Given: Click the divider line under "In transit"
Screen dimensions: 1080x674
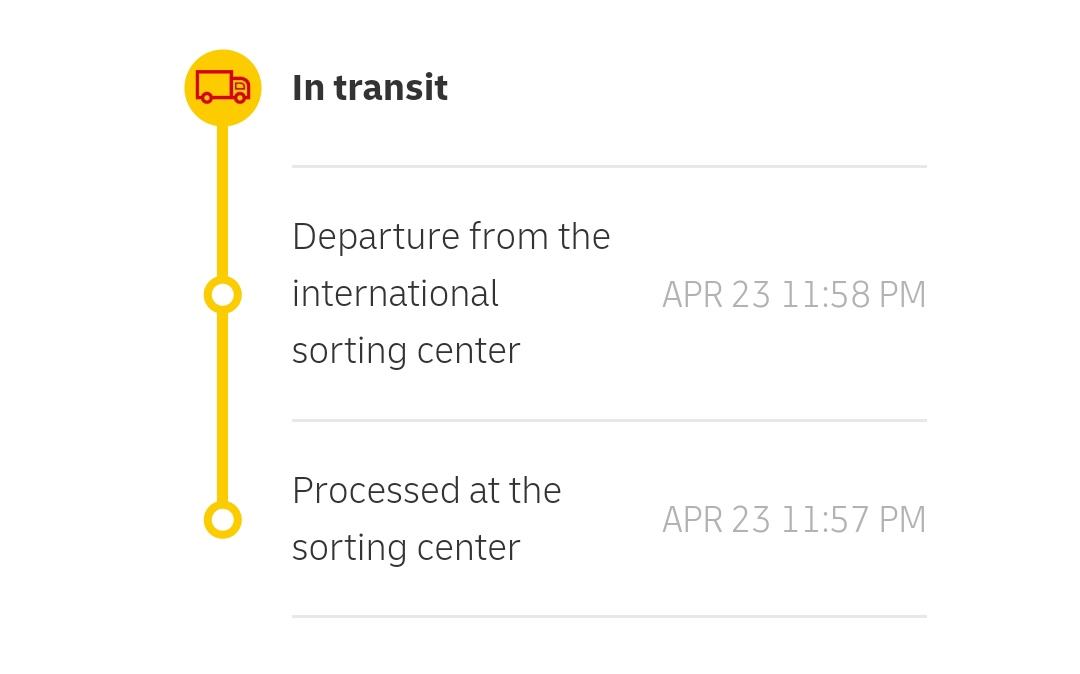Looking at the screenshot, I should pos(609,166).
